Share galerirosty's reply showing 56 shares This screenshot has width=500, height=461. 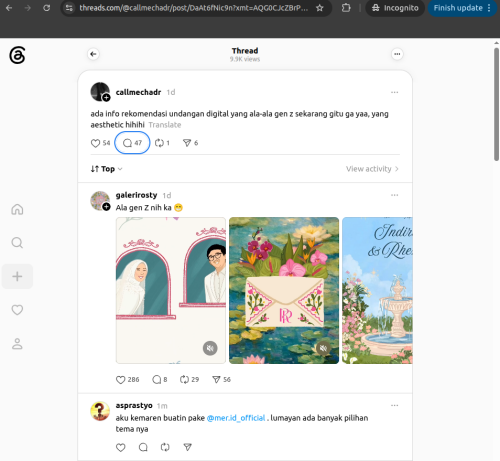click(222, 380)
